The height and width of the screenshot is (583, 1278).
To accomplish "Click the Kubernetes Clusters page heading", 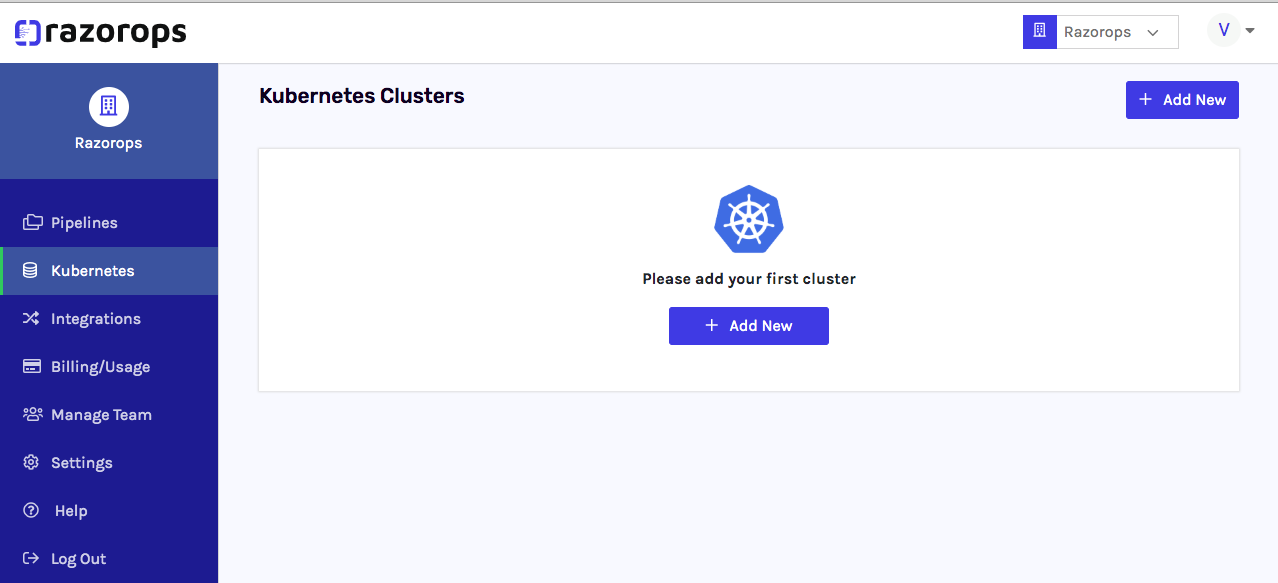I will (361, 95).
